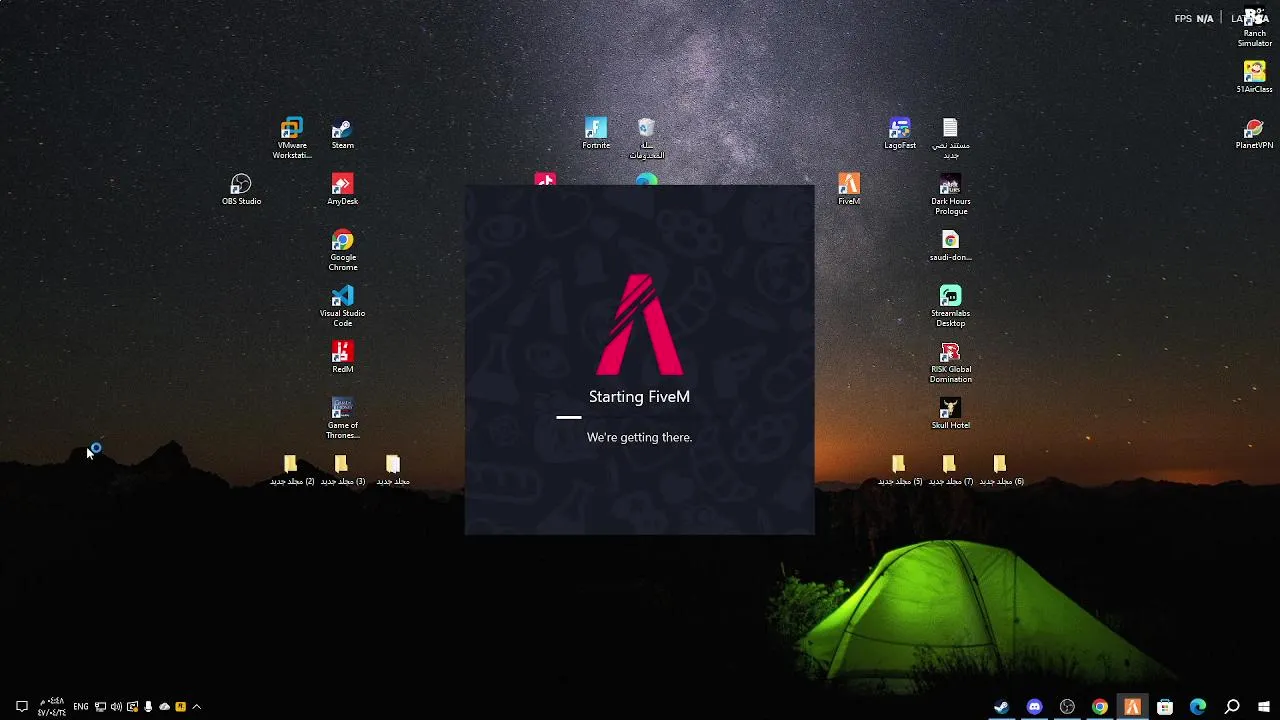Select the Ranch Simulator desktop icon
The image size is (1280, 720).
(x=1254, y=27)
